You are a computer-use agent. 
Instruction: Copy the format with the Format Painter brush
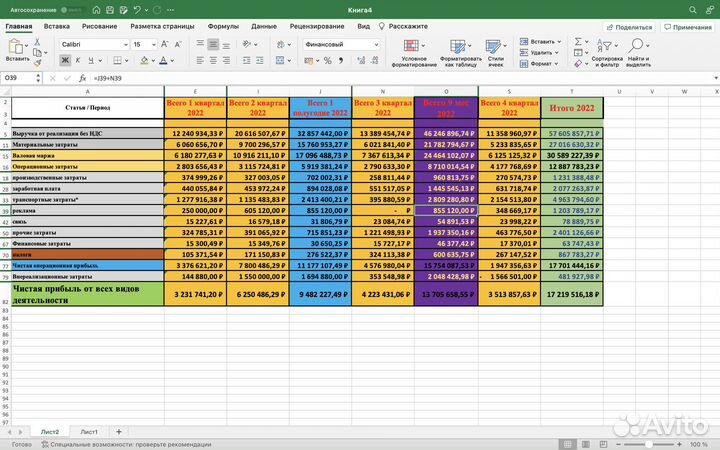point(37,62)
